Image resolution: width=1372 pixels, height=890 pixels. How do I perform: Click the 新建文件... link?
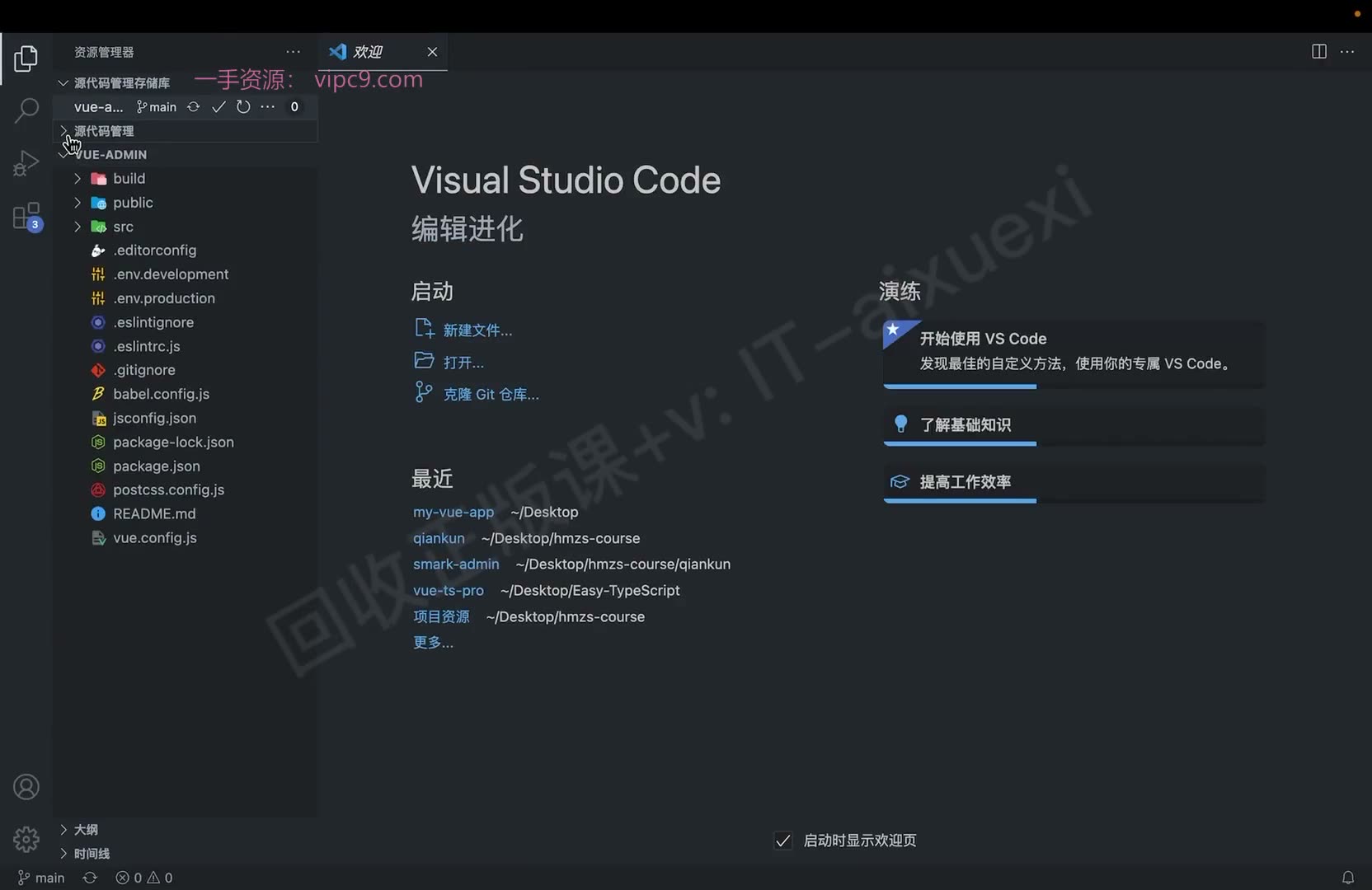pyautogui.click(x=477, y=330)
